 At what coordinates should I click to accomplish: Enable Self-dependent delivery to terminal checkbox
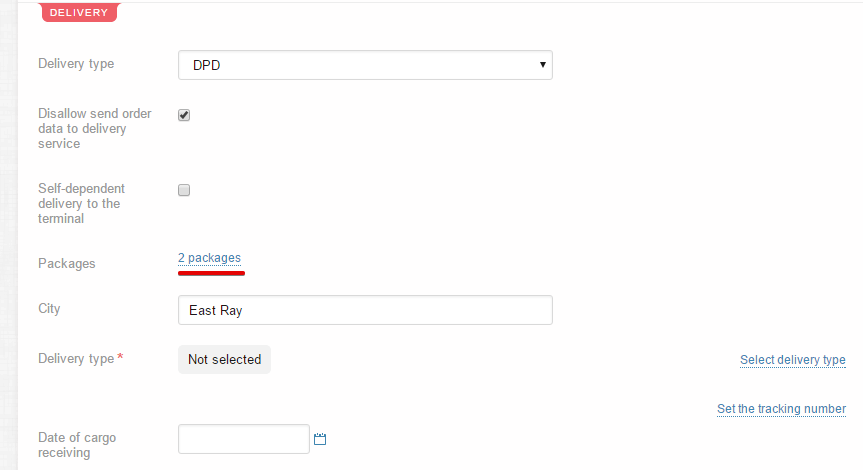[184, 190]
